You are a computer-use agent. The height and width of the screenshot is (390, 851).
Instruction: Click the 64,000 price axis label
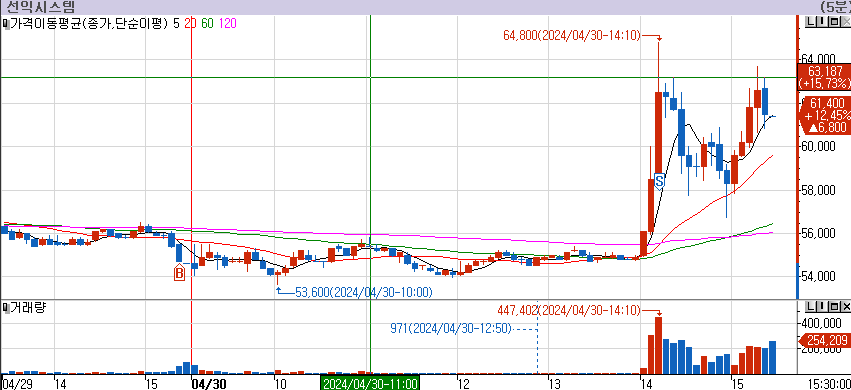818,59
